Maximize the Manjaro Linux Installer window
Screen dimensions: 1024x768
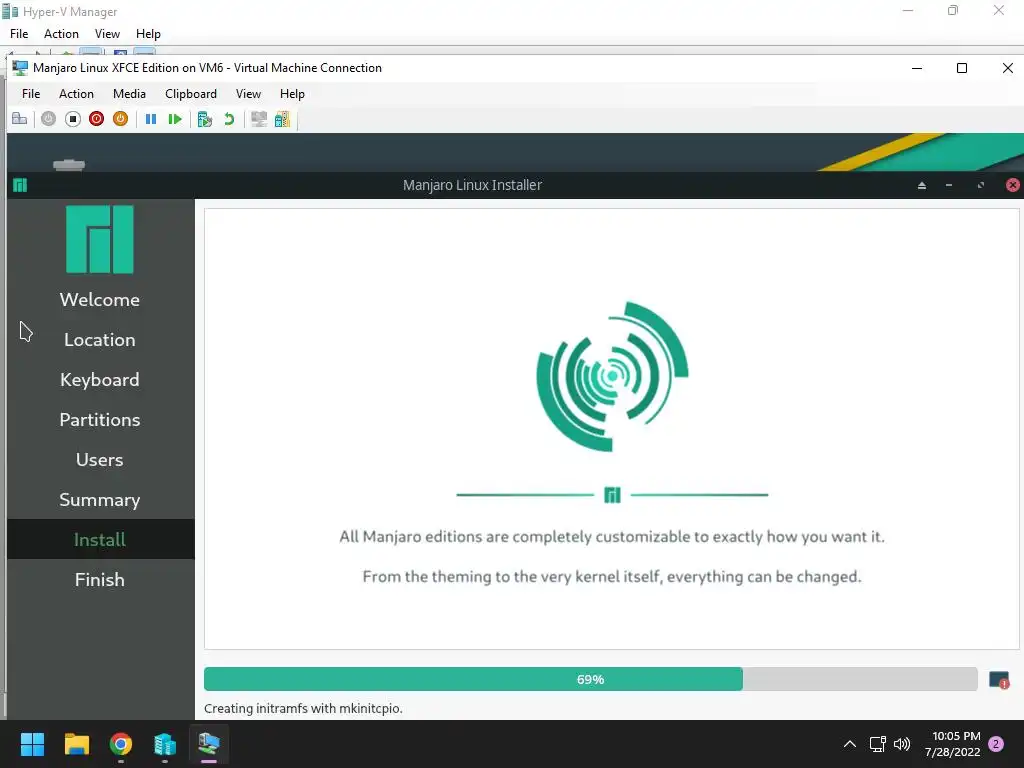tap(980, 185)
